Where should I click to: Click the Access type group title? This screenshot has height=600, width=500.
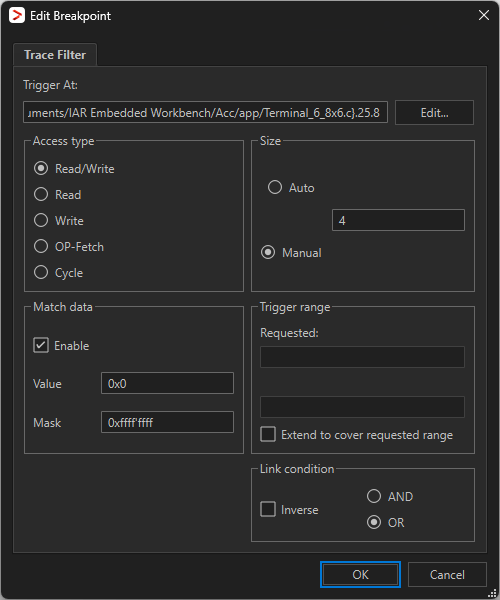[64, 141]
